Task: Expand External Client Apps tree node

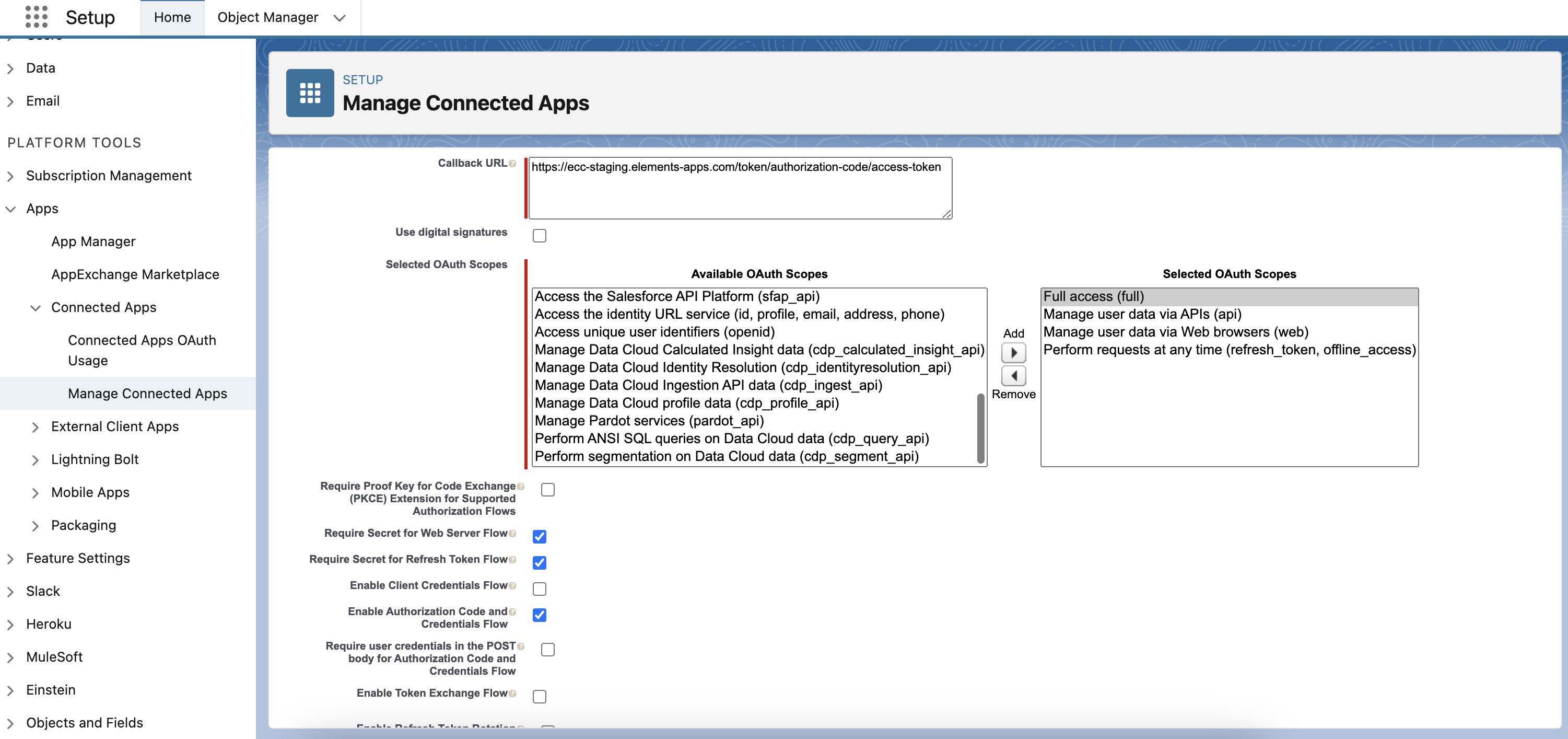Action: click(36, 427)
